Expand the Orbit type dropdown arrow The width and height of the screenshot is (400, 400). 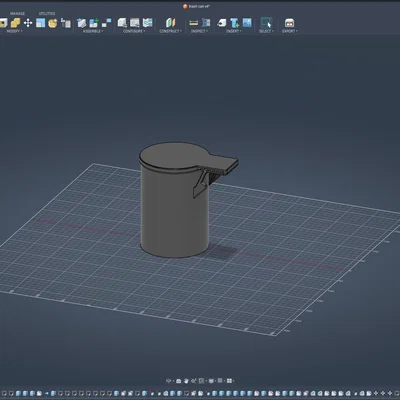point(173,381)
